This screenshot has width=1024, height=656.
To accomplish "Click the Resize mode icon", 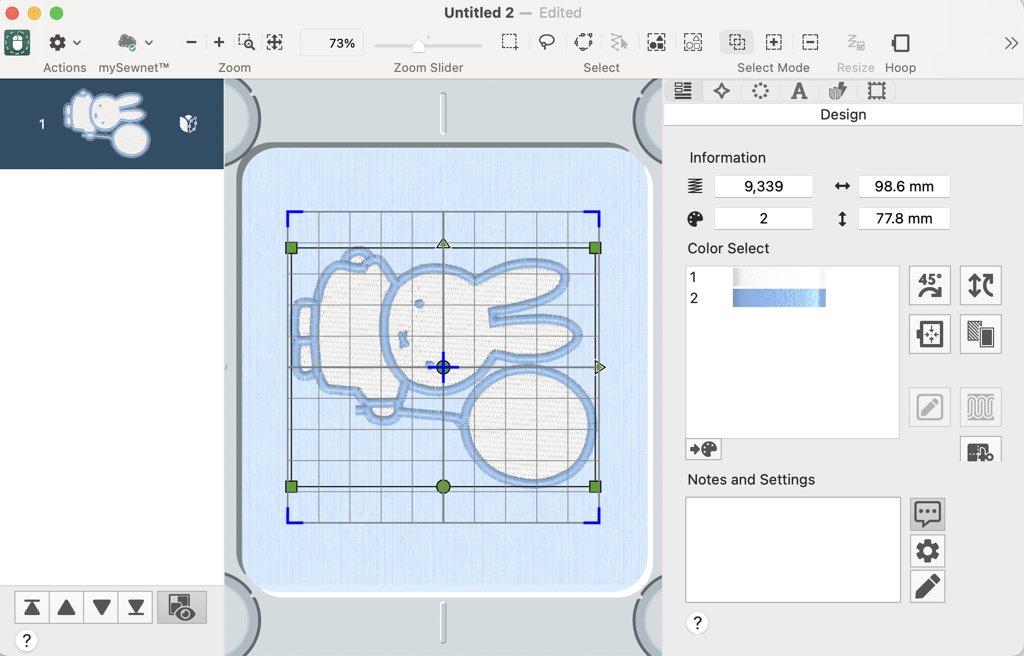I will [x=856, y=42].
